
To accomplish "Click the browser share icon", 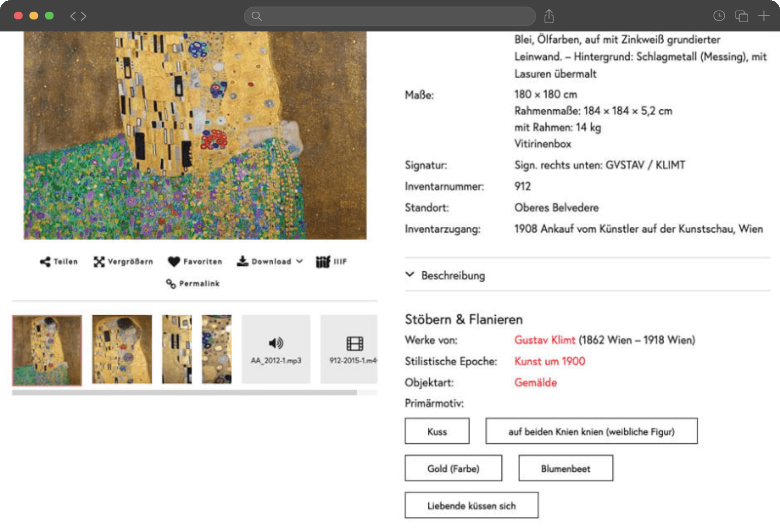I will (x=549, y=16).
